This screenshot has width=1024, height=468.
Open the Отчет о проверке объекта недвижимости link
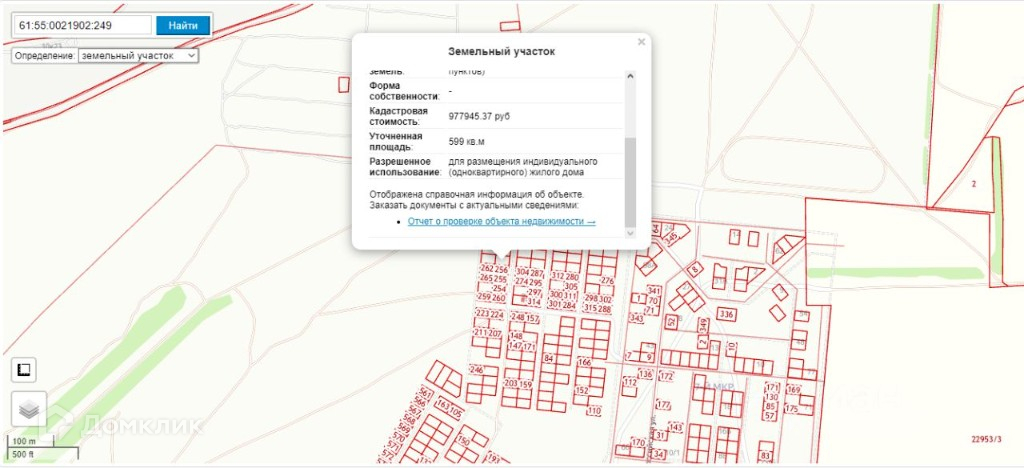501,221
